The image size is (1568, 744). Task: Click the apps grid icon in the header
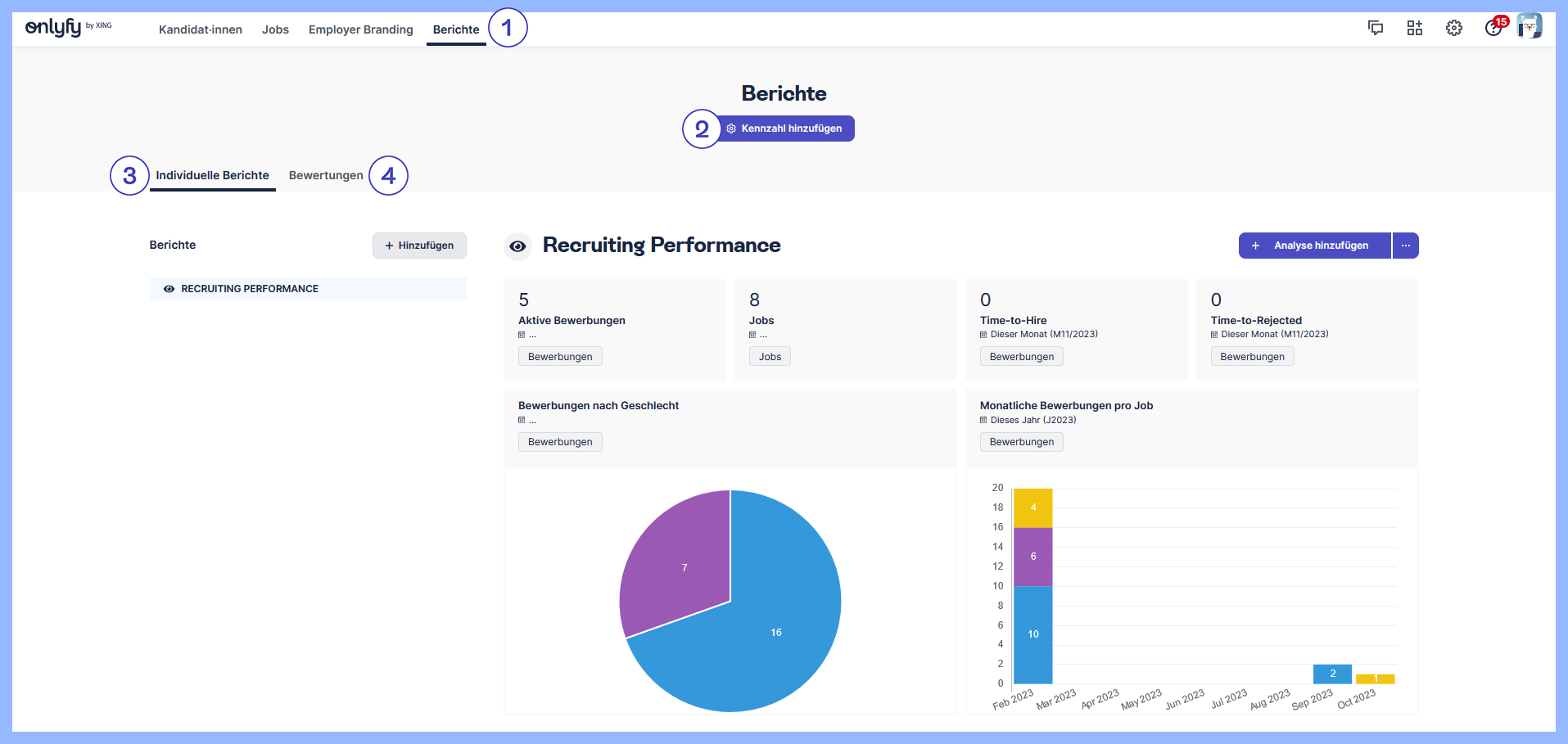click(x=1414, y=28)
